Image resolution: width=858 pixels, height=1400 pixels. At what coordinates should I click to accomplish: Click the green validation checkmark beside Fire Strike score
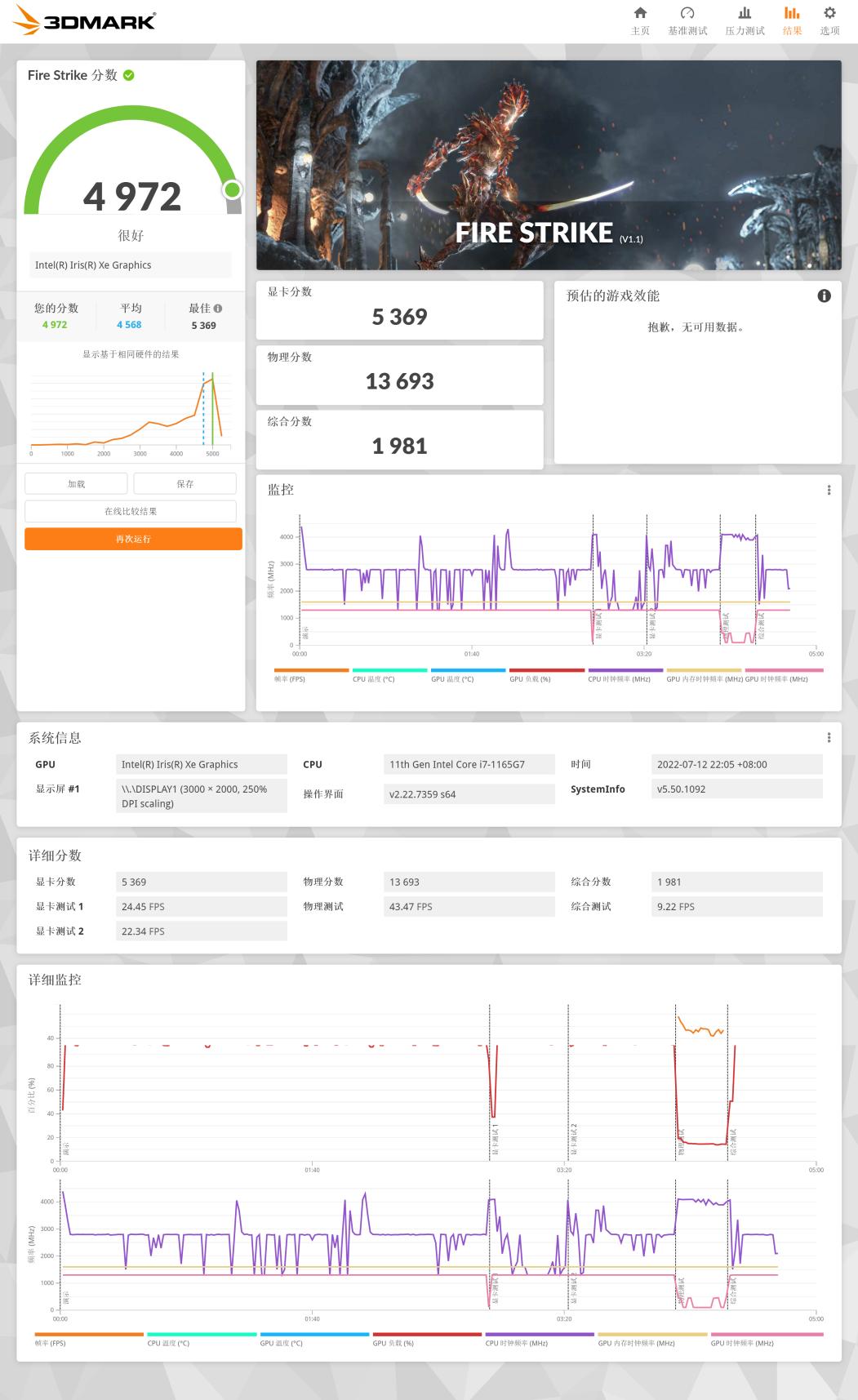coord(129,75)
